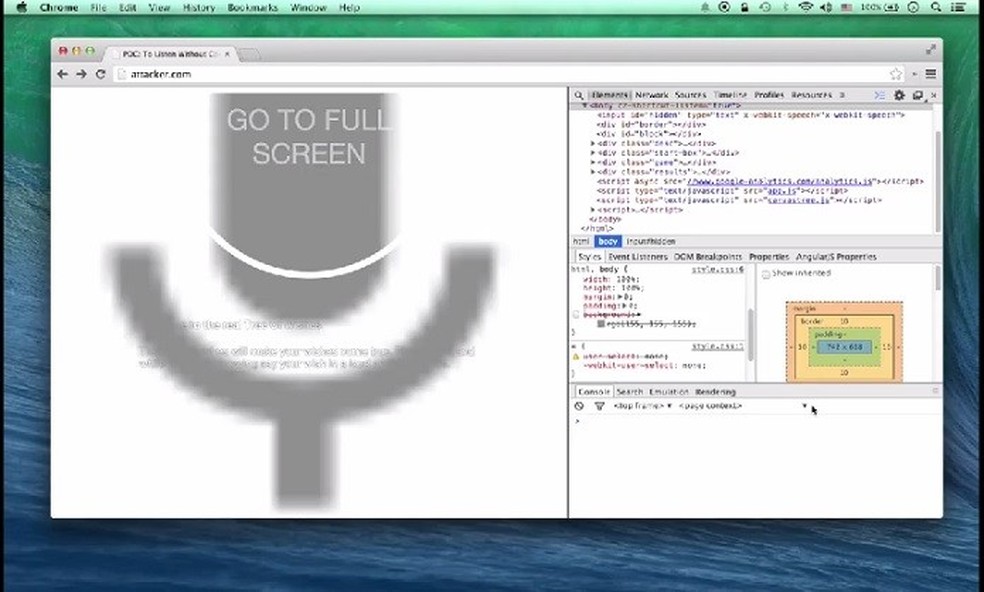This screenshot has width=984, height=592.
Task: Switch drawer to Emulation tab
Action: pyautogui.click(x=669, y=392)
